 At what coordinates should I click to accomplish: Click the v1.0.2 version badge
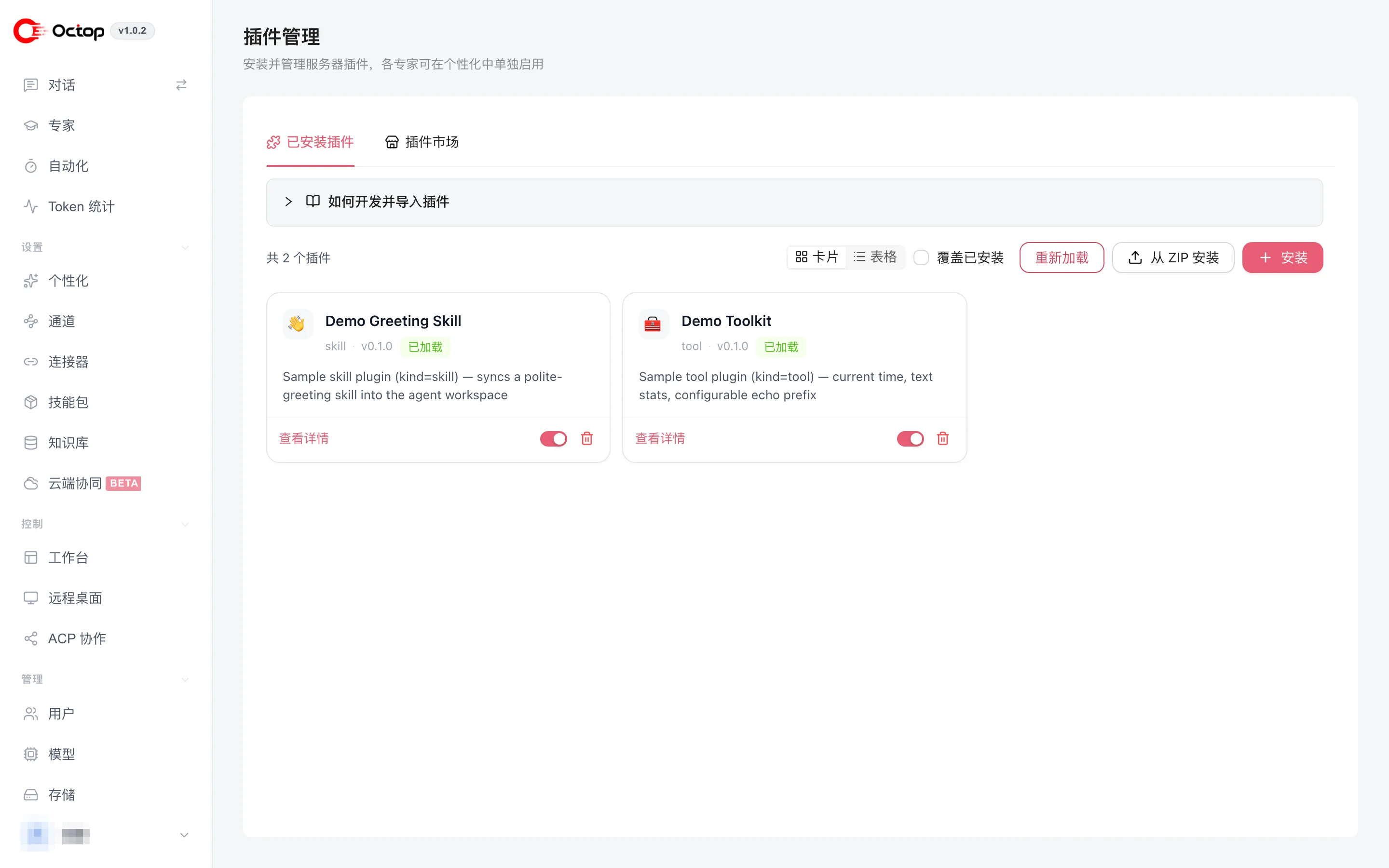(x=132, y=31)
